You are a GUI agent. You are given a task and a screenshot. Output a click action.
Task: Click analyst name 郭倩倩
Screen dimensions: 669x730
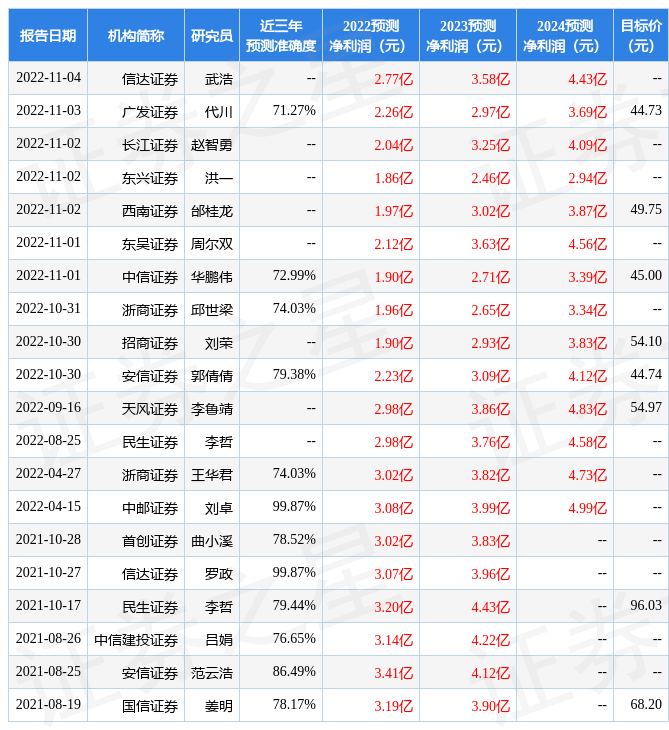tap(212, 377)
